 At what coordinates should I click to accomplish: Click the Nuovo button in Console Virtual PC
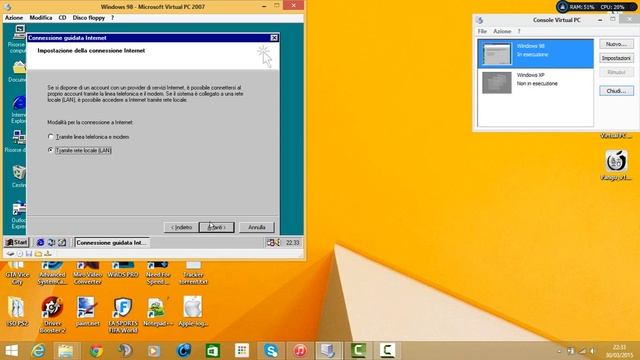point(616,44)
